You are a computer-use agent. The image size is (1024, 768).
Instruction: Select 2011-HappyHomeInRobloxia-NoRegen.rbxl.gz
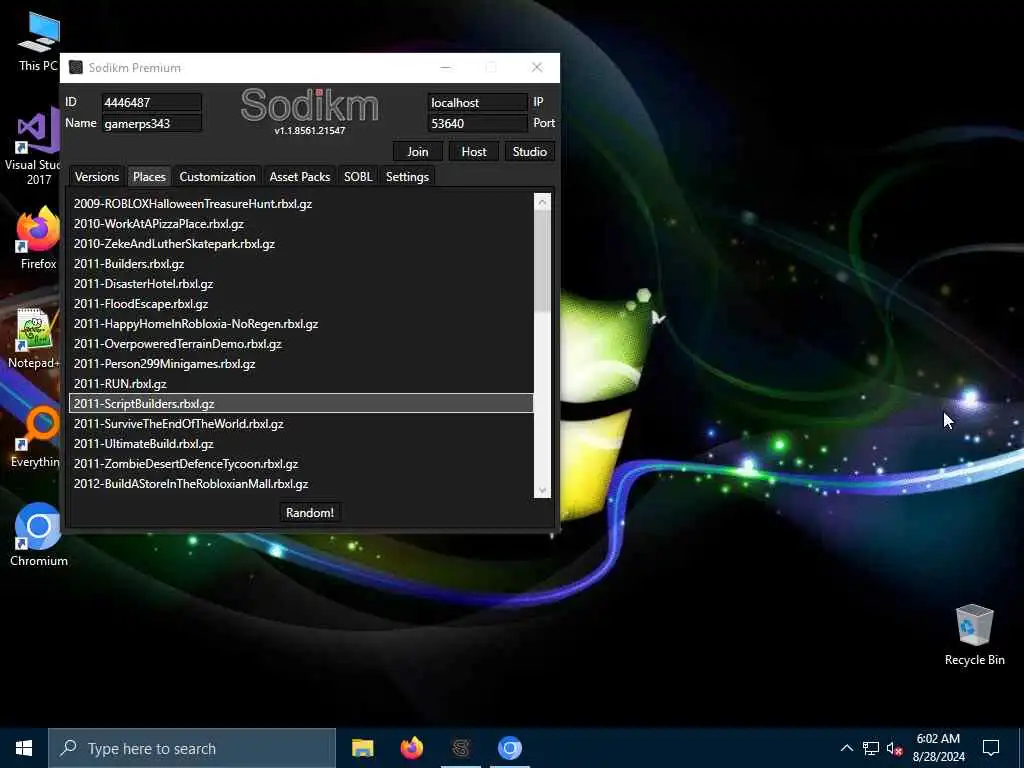tap(301, 324)
